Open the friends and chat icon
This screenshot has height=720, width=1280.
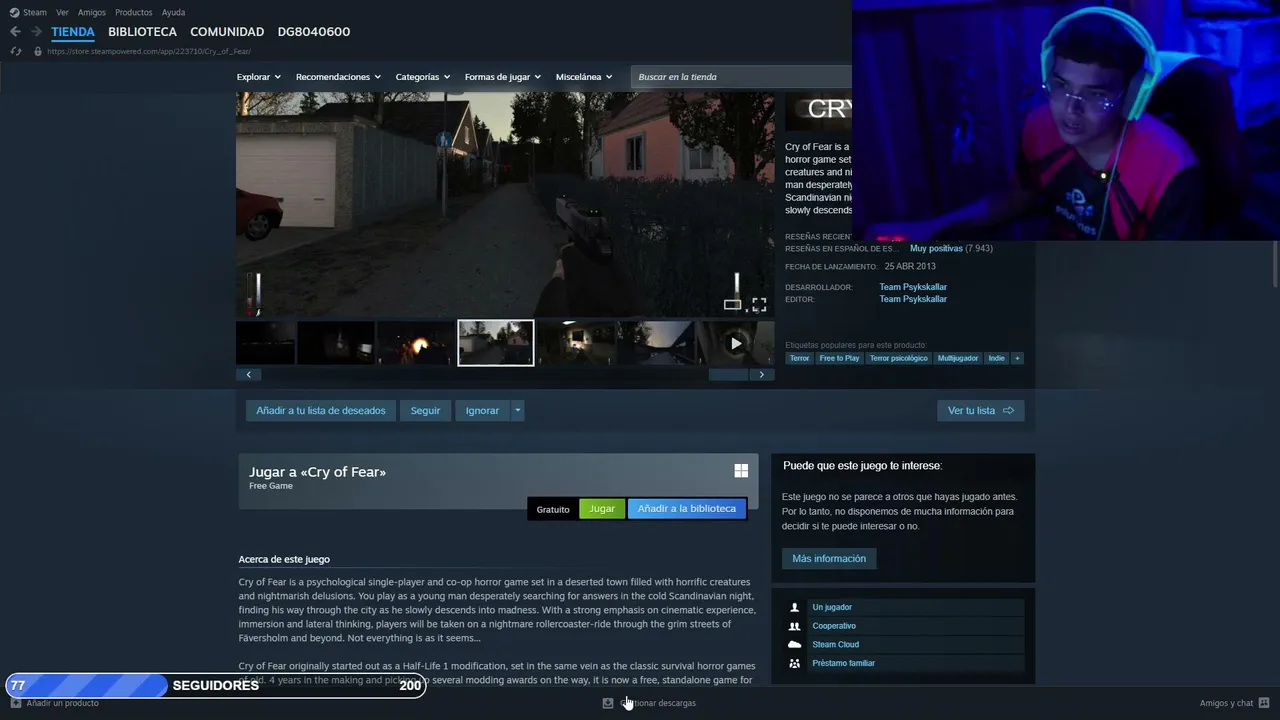point(1264,703)
